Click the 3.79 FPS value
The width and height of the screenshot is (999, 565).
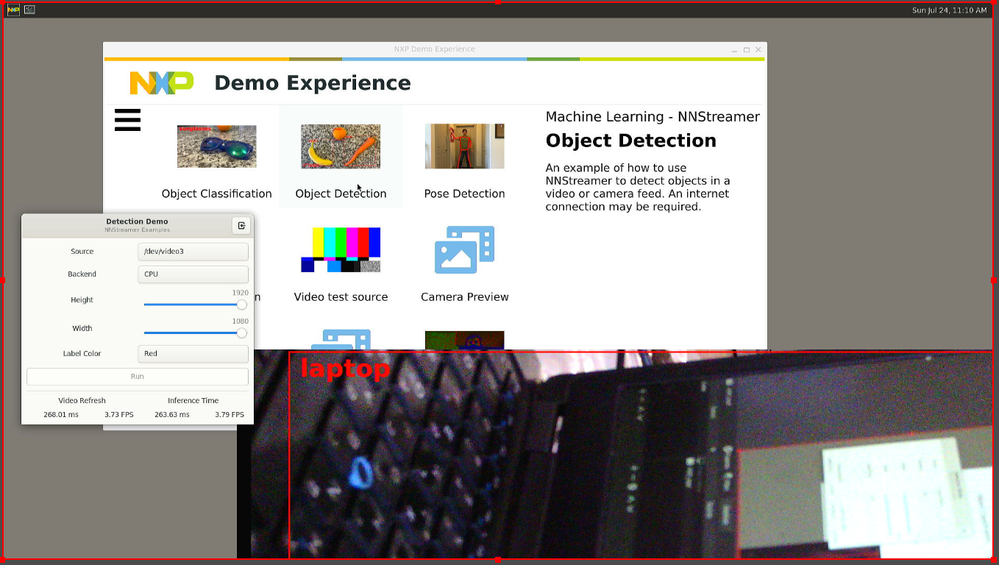(x=229, y=415)
